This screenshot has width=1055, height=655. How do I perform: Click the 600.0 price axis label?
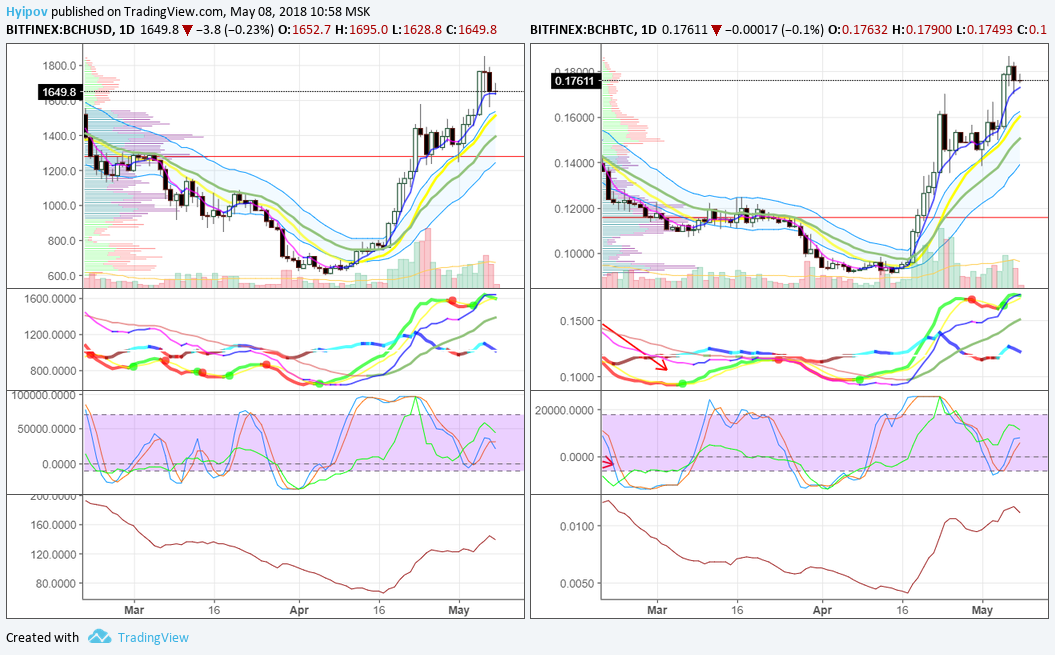61,275
